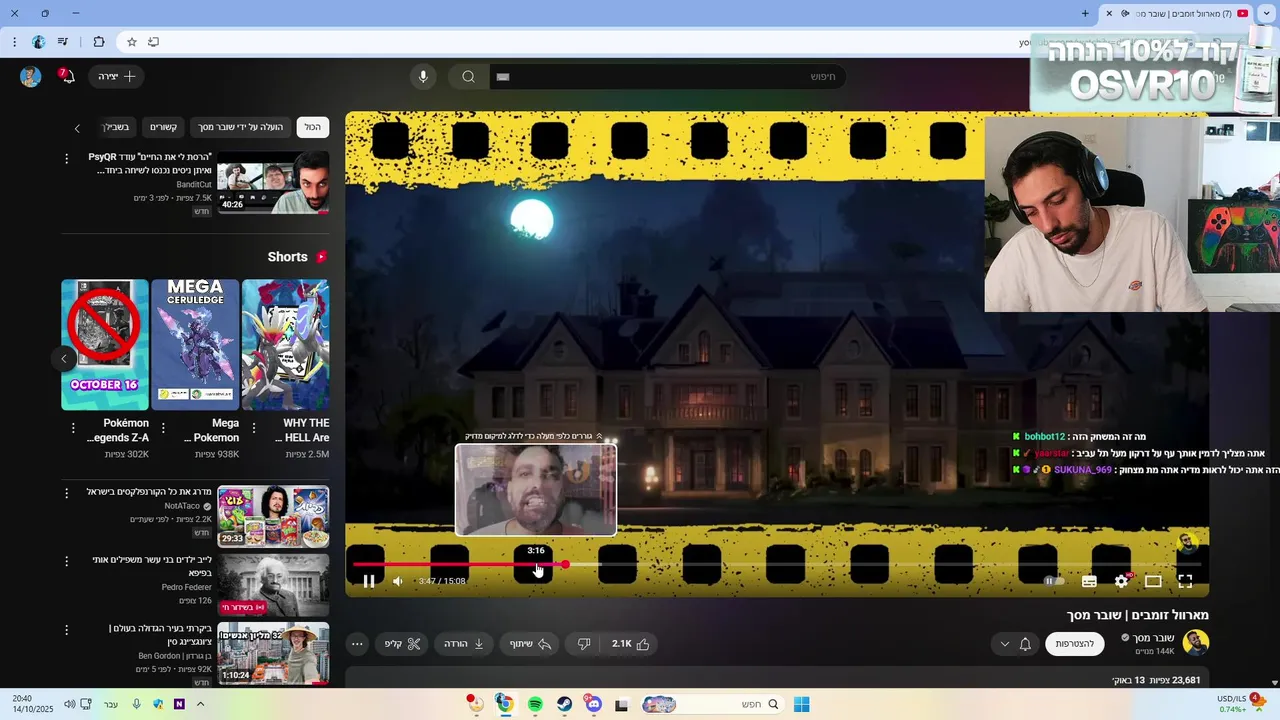Open Chrome media control icon
The width and height of the screenshot is (1280, 720).
click(63, 42)
